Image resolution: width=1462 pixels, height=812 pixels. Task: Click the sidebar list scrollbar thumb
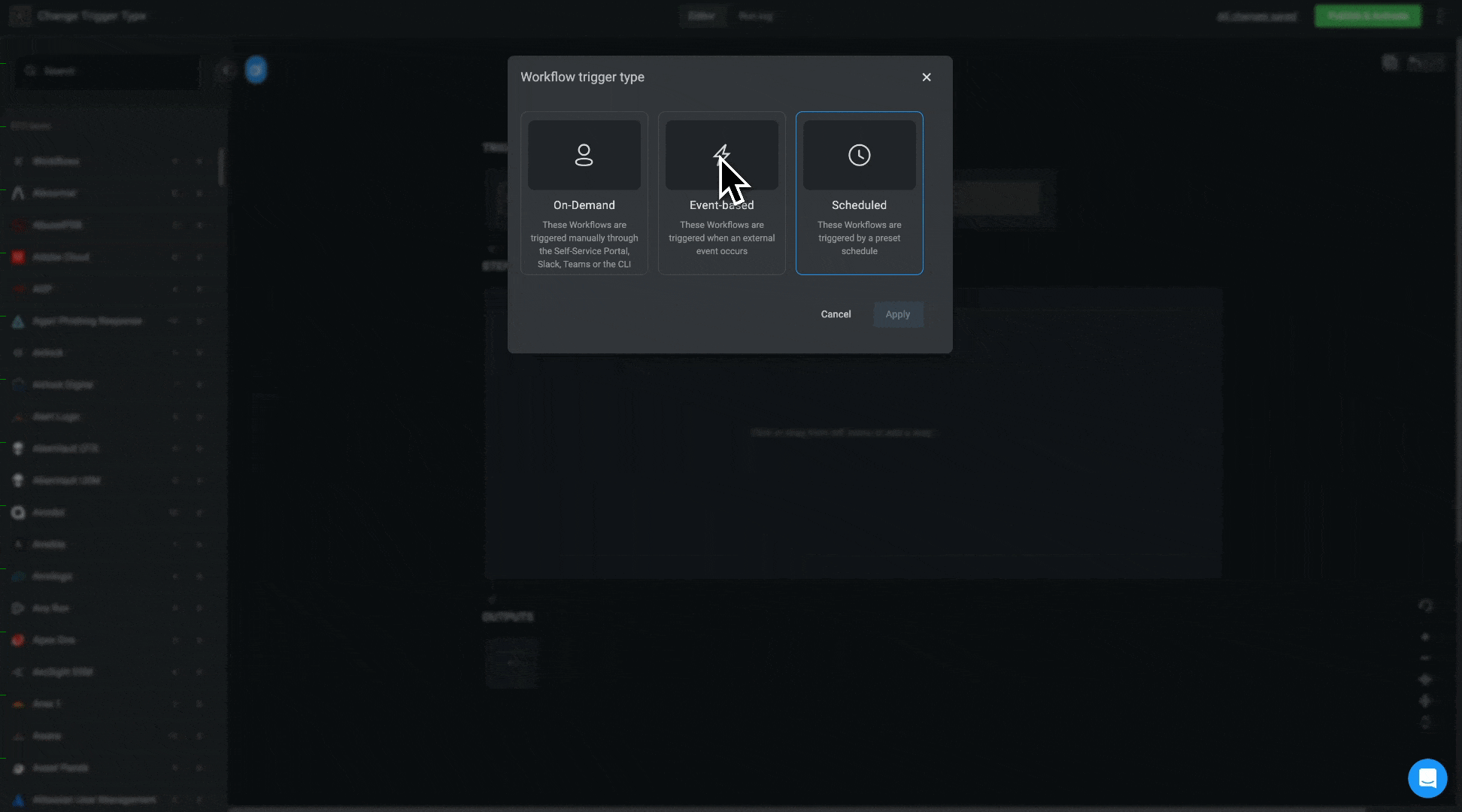pos(221,167)
